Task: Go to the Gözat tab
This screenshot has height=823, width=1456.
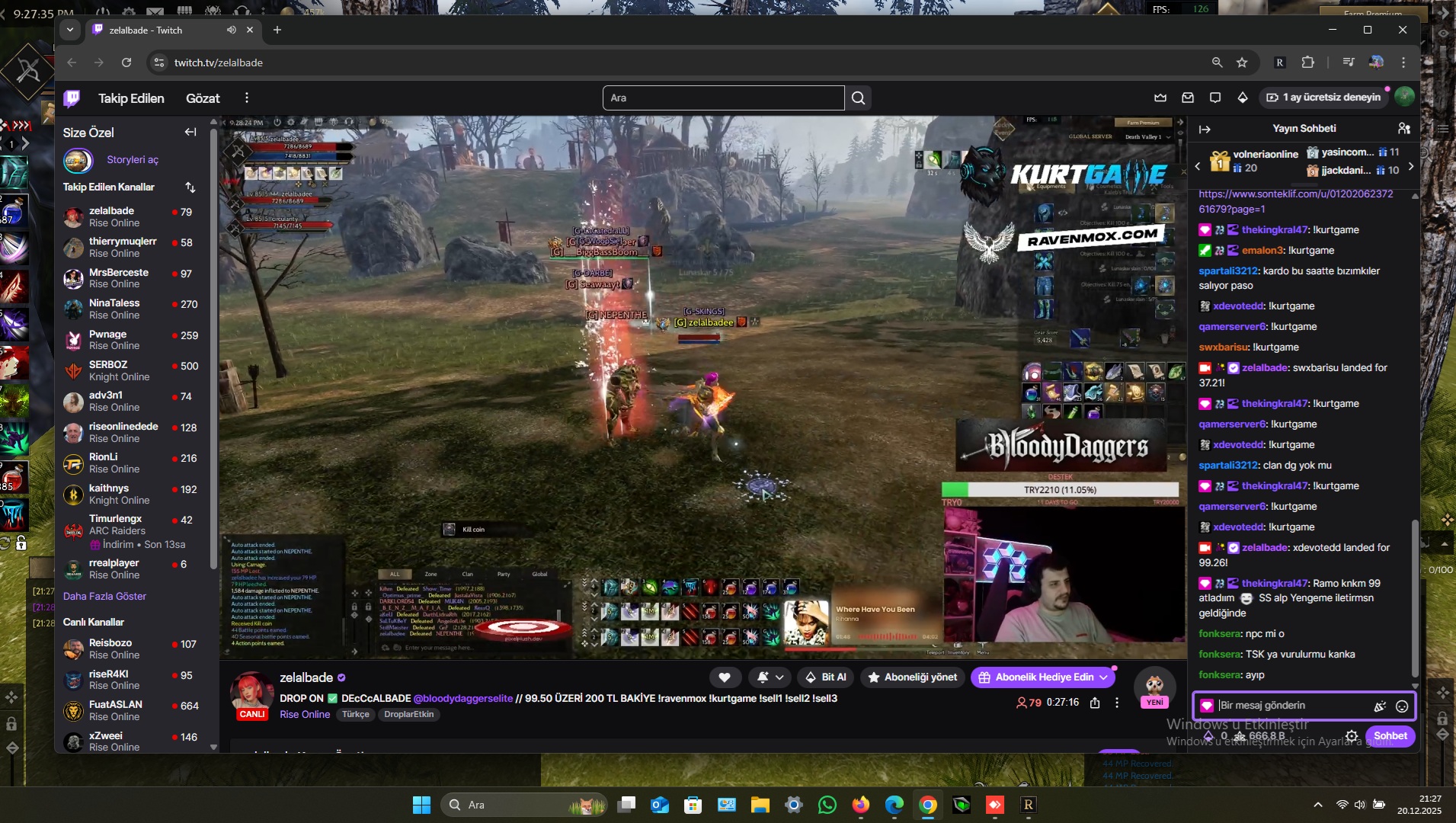Action: (203, 98)
